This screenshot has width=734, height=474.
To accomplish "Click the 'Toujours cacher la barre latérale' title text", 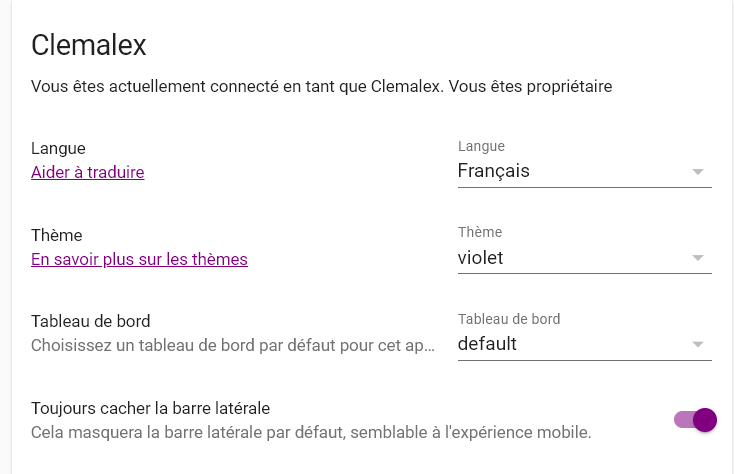I will 151,409.
